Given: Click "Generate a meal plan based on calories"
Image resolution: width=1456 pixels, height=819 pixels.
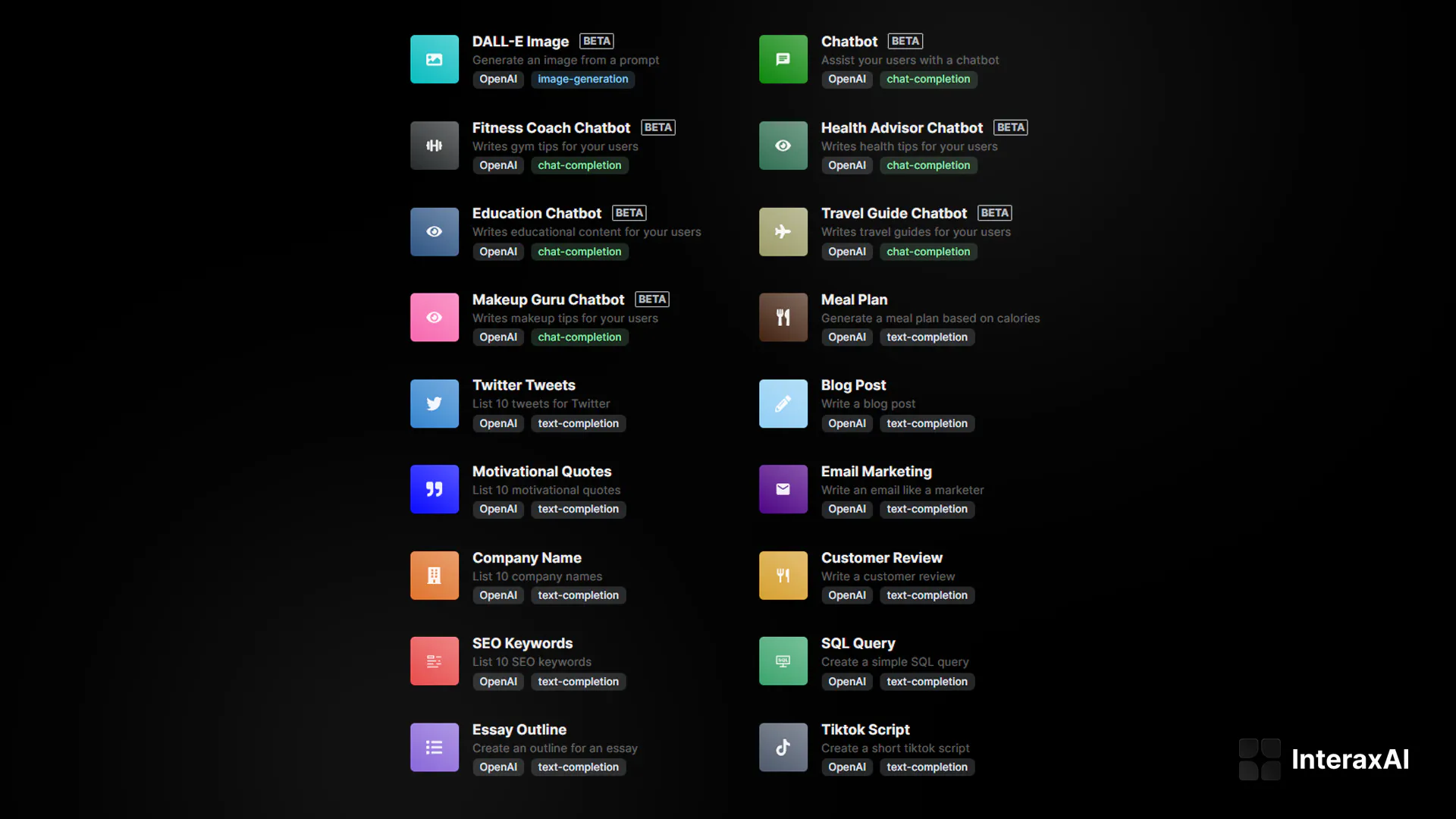Looking at the screenshot, I should pyautogui.click(x=930, y=319).
